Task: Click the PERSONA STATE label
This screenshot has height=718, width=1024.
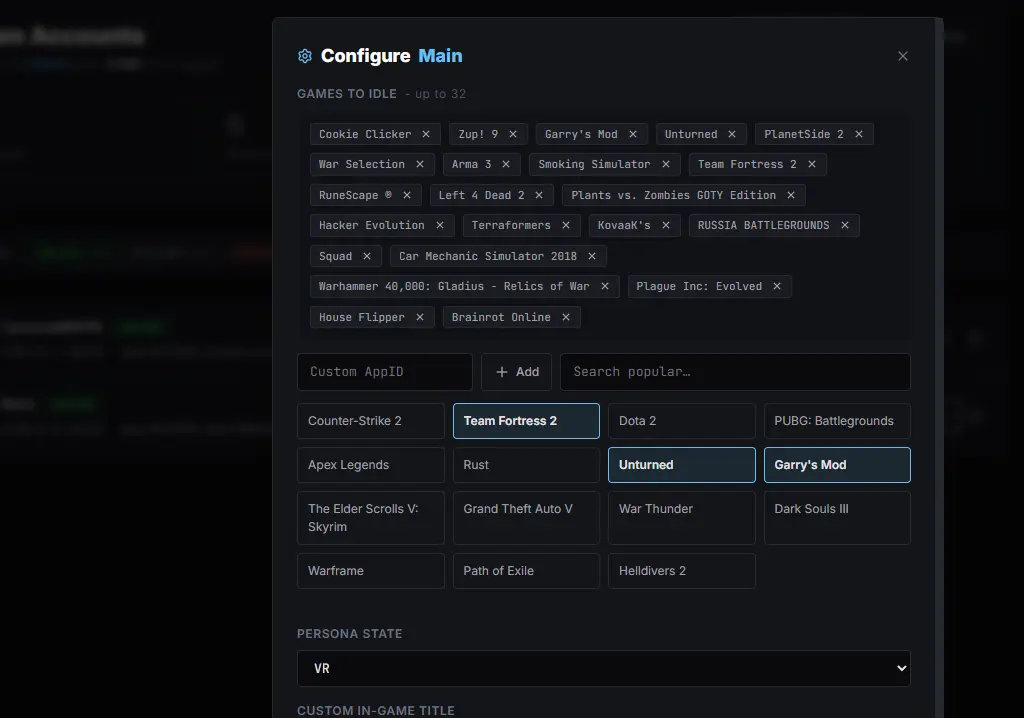Action: pyautogui.click(x=349, y=634)
